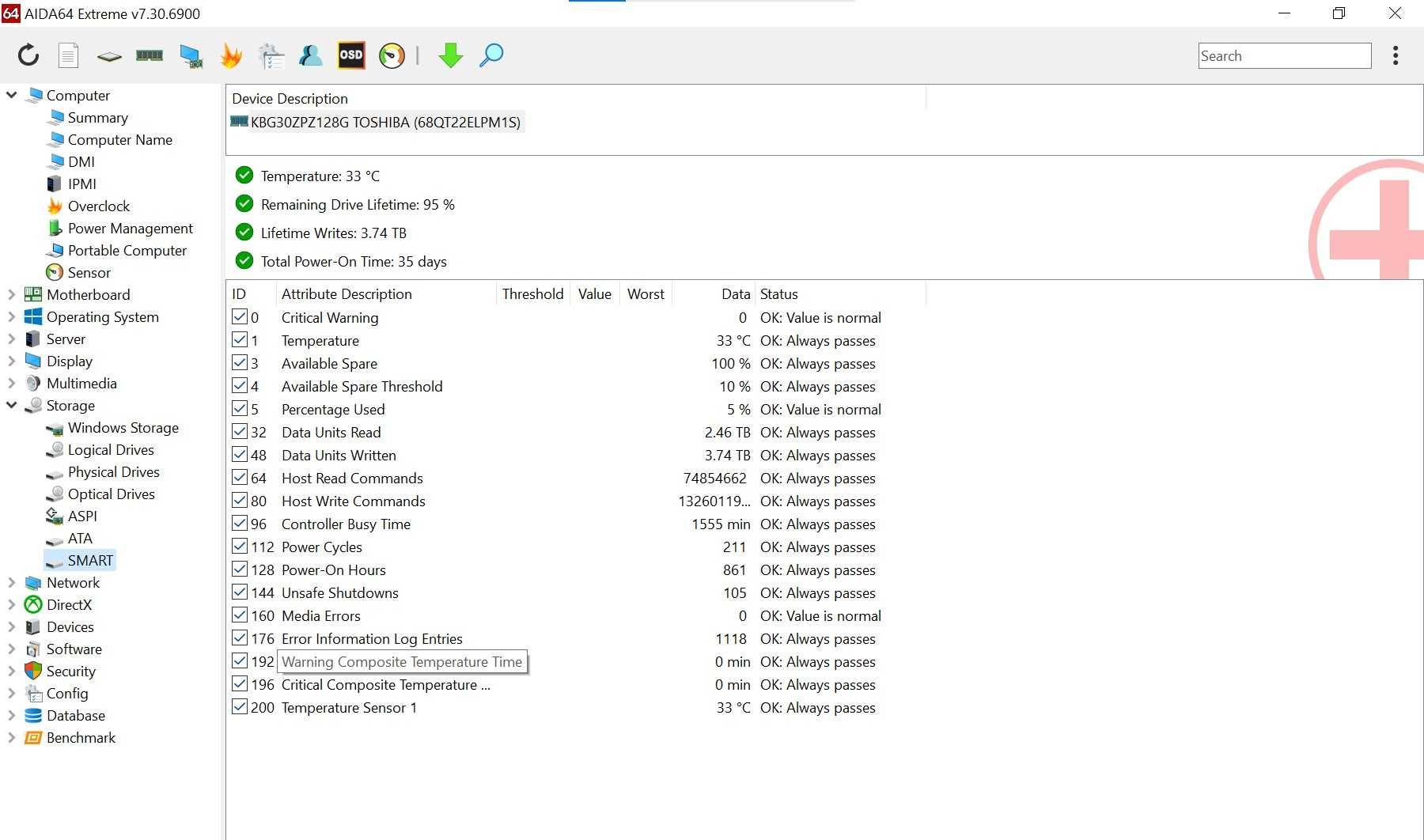
Task: Open the OSD panel icon
Action: point(351,55)
